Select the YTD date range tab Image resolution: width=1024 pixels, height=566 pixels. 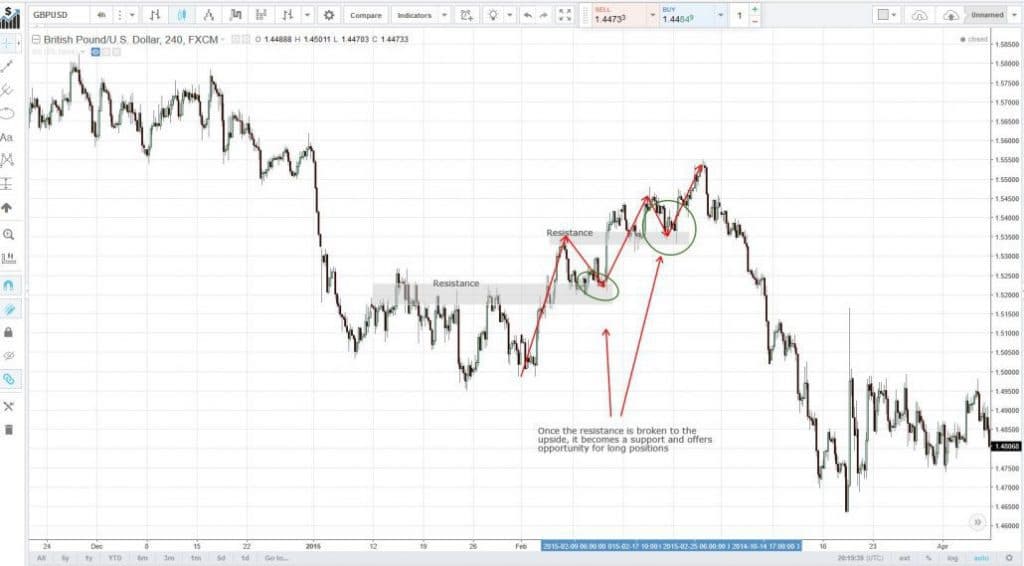tap(116, 558)
